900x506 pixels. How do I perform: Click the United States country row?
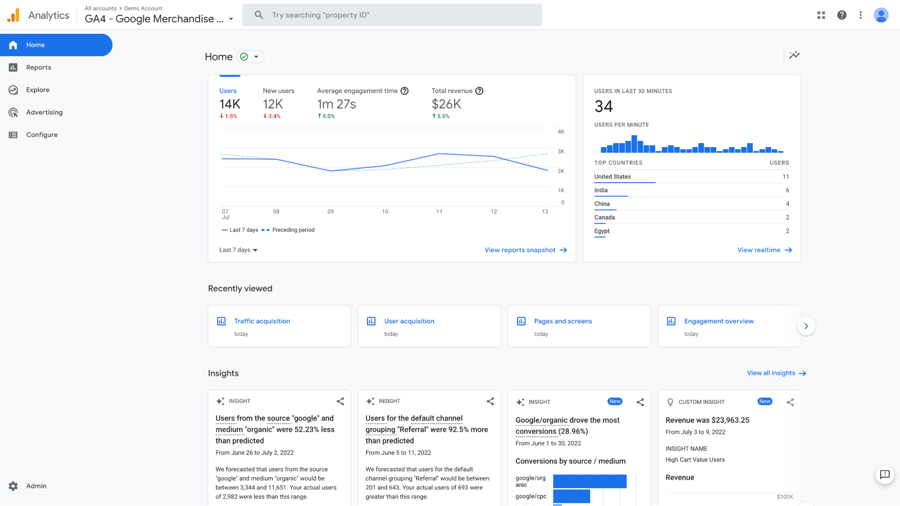point(692,177)
